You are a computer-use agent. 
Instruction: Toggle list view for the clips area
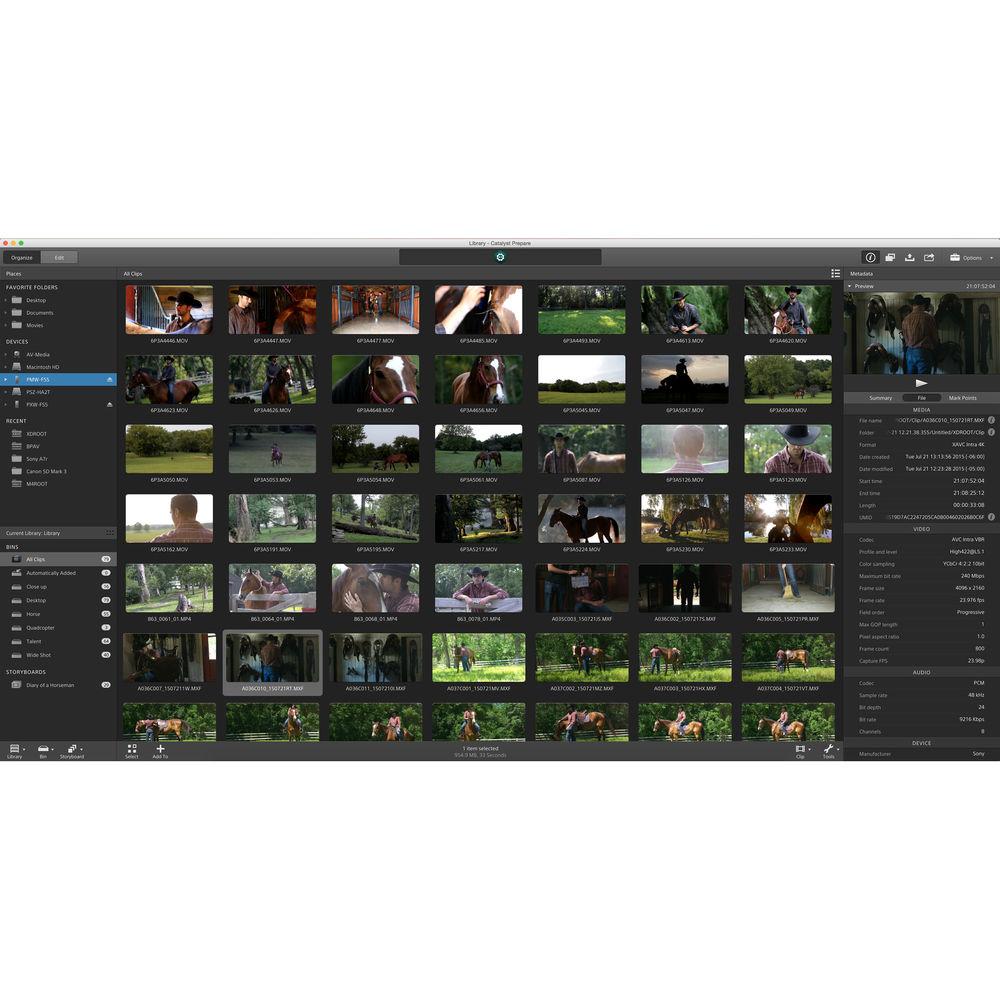(836, 273)
